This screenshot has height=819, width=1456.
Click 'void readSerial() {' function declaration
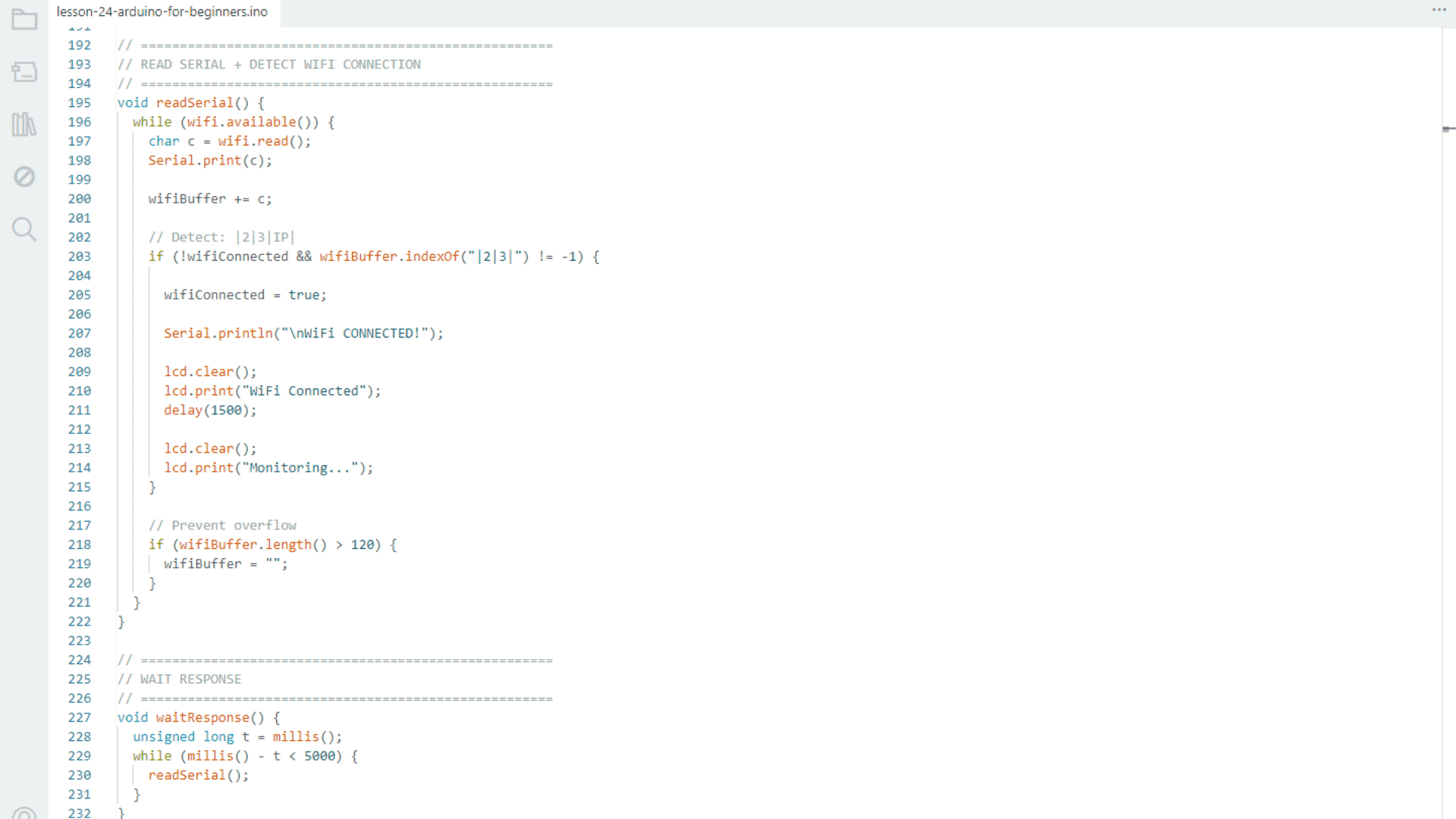191,103
